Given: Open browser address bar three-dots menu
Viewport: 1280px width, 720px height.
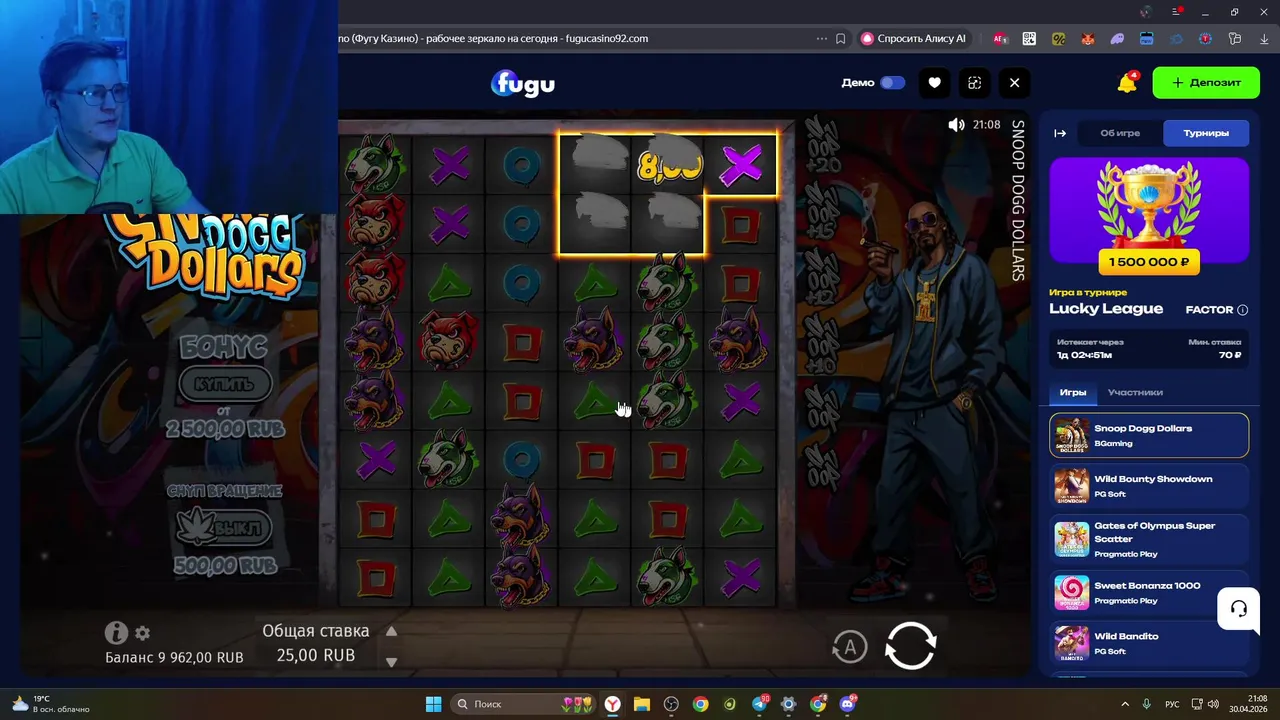Looking at the screenshot, I should (822, 39).
